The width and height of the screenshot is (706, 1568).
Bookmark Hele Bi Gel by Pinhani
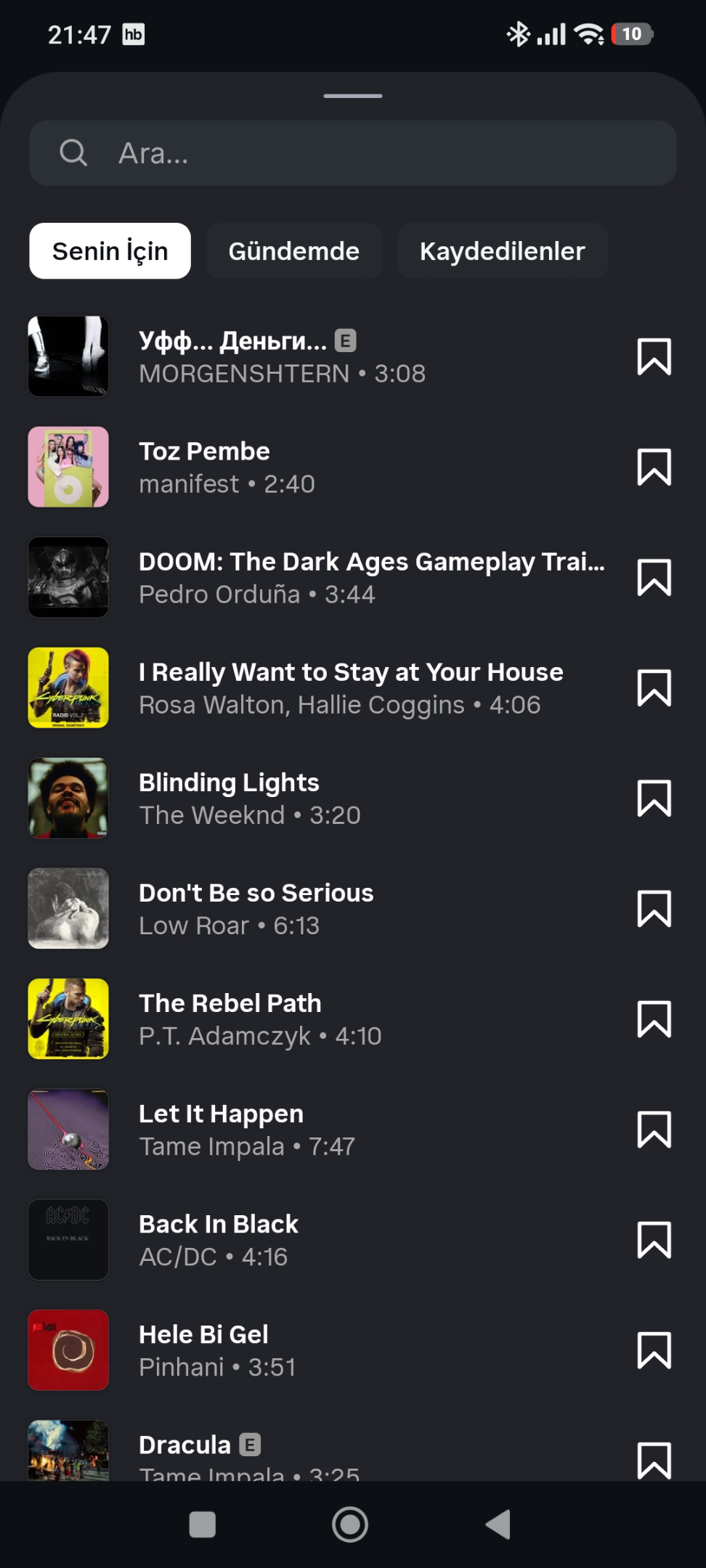point(654,1349)
